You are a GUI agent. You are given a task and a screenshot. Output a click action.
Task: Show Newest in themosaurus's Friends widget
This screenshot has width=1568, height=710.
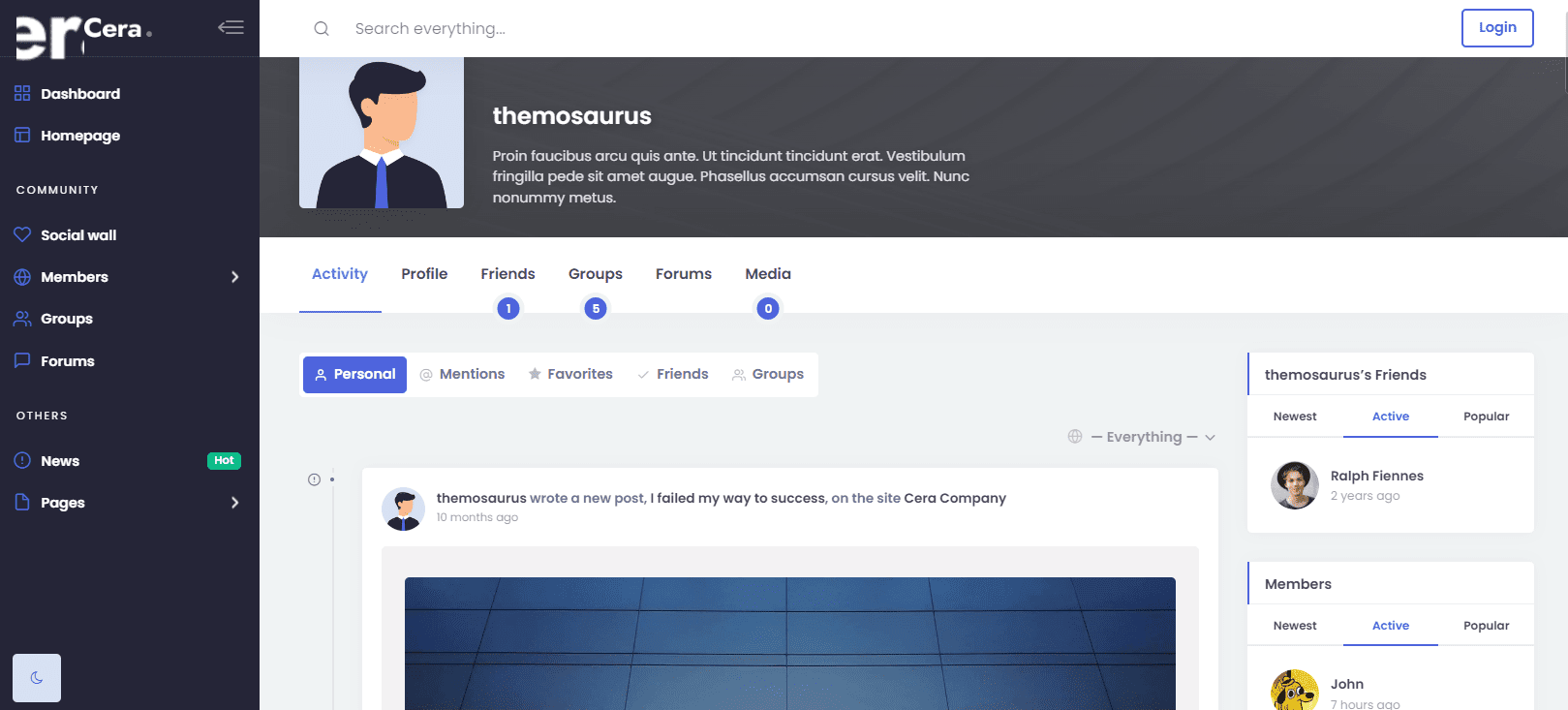[x=1295, y=417]
